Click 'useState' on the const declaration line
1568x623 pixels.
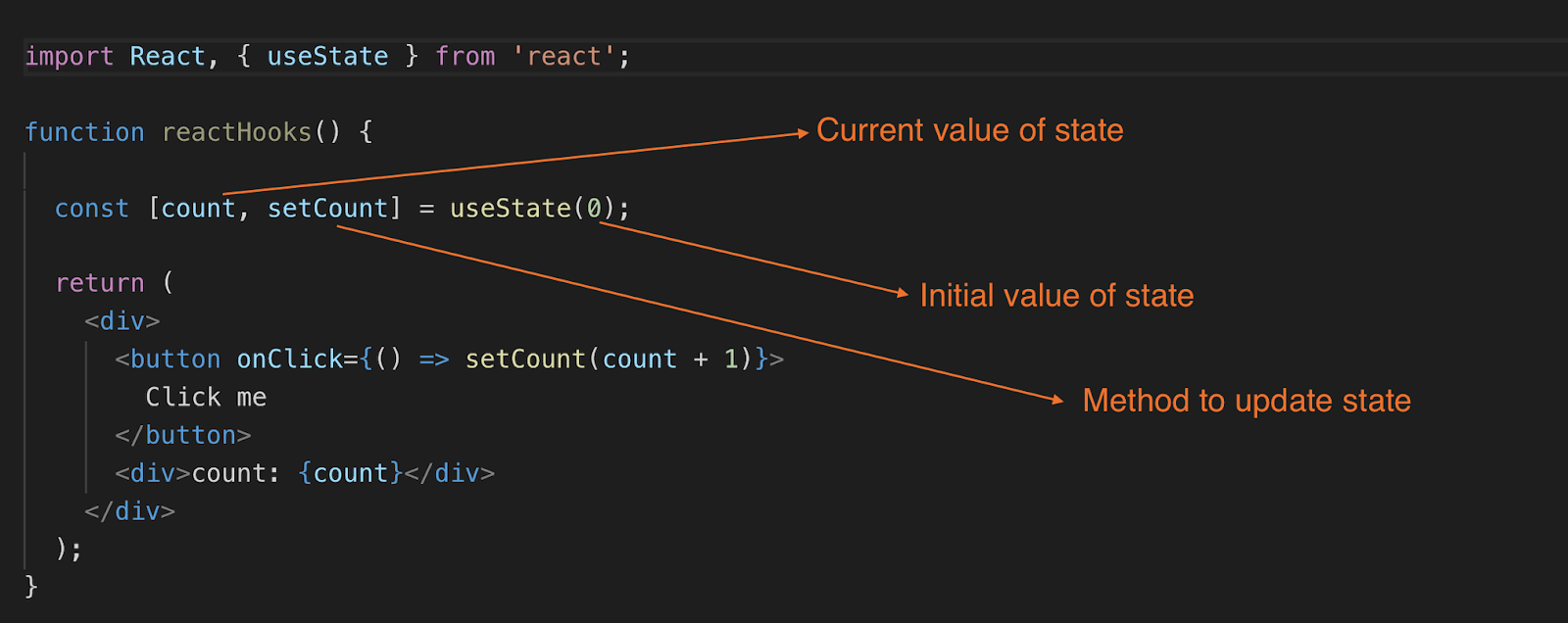pyautogui.click(x=511, y=209)
